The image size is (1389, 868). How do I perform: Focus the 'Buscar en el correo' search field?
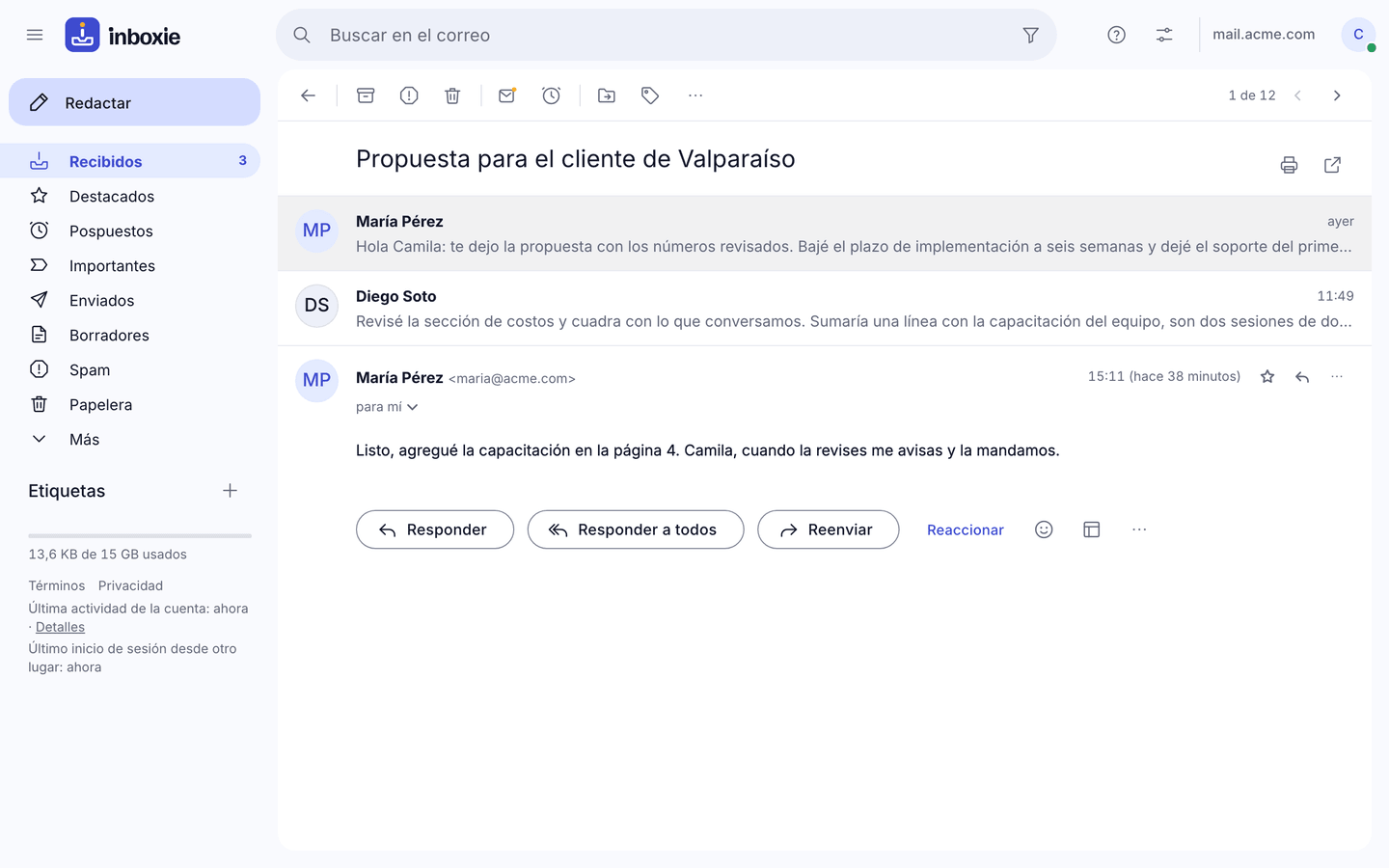(x=666, y=35)
